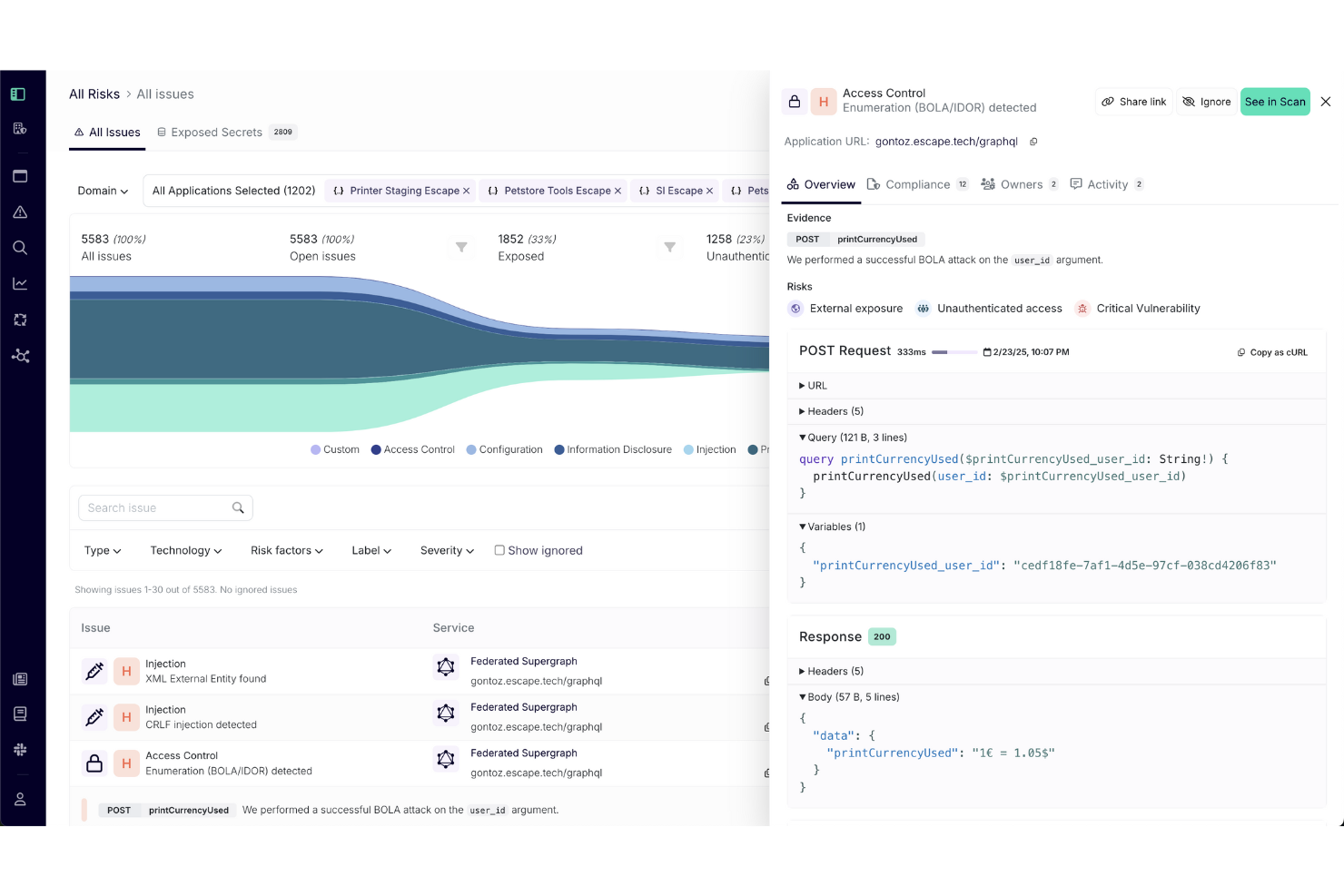Click the Share link button
Viewport: 1344px width, 896px height.
(1132, 102)
